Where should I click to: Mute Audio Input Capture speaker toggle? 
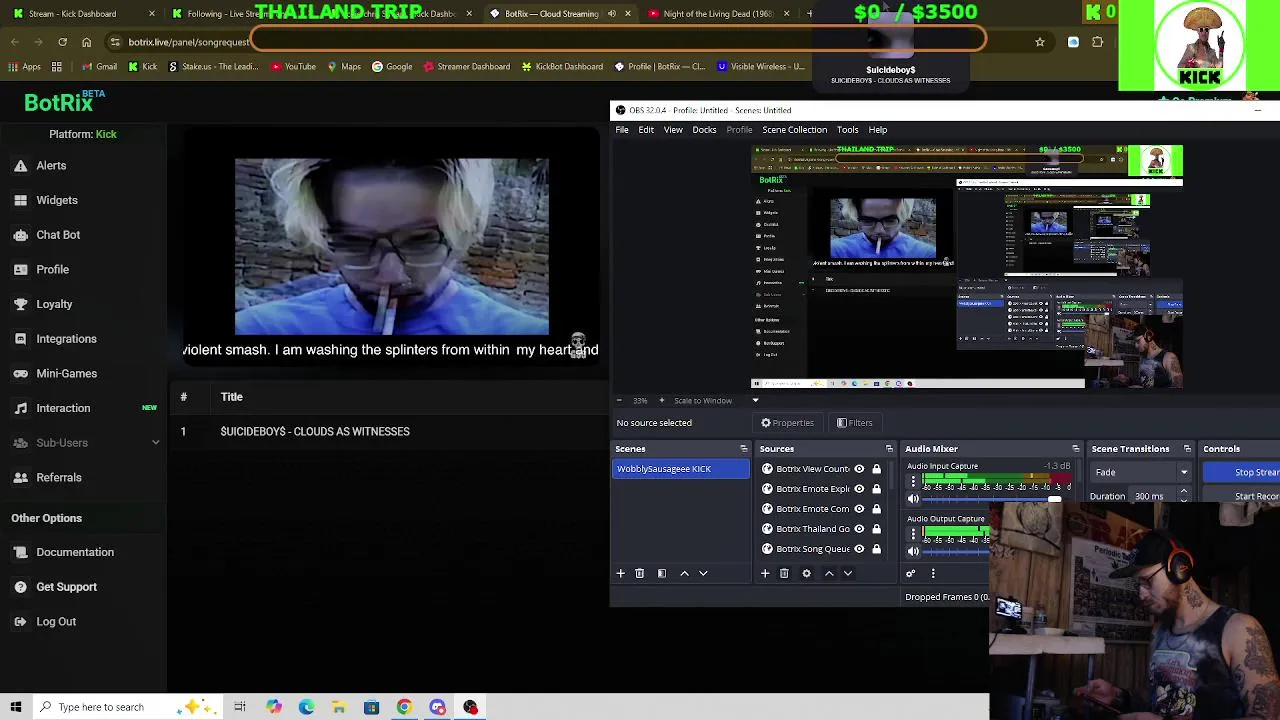913,499
